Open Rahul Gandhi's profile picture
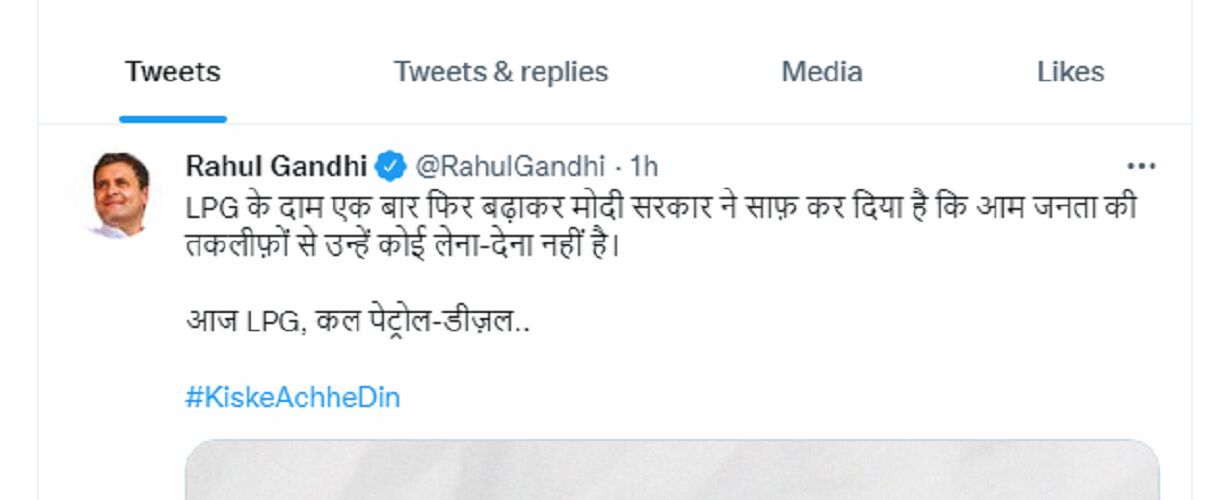The width and height of the screenshot is (1220, 500). (121, 194)
